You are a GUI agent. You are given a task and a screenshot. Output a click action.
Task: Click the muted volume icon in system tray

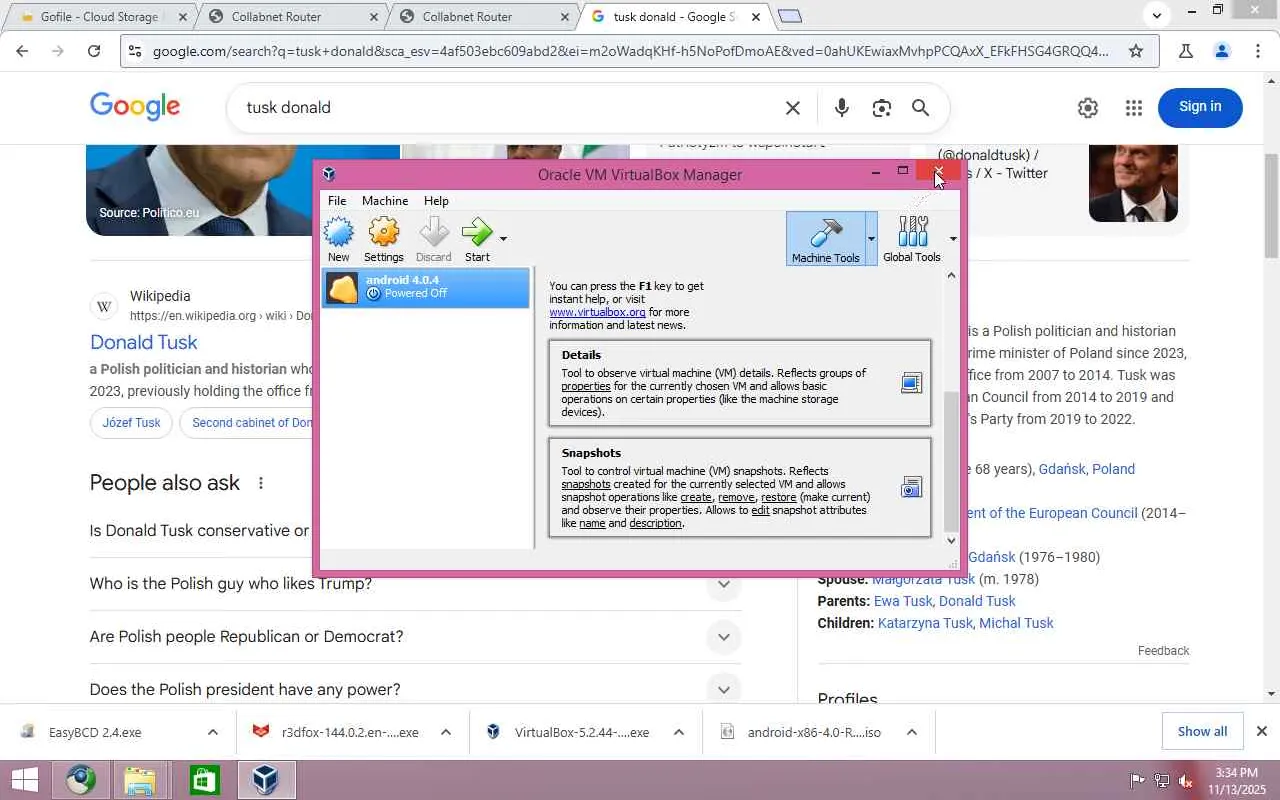coord(1186,781)
